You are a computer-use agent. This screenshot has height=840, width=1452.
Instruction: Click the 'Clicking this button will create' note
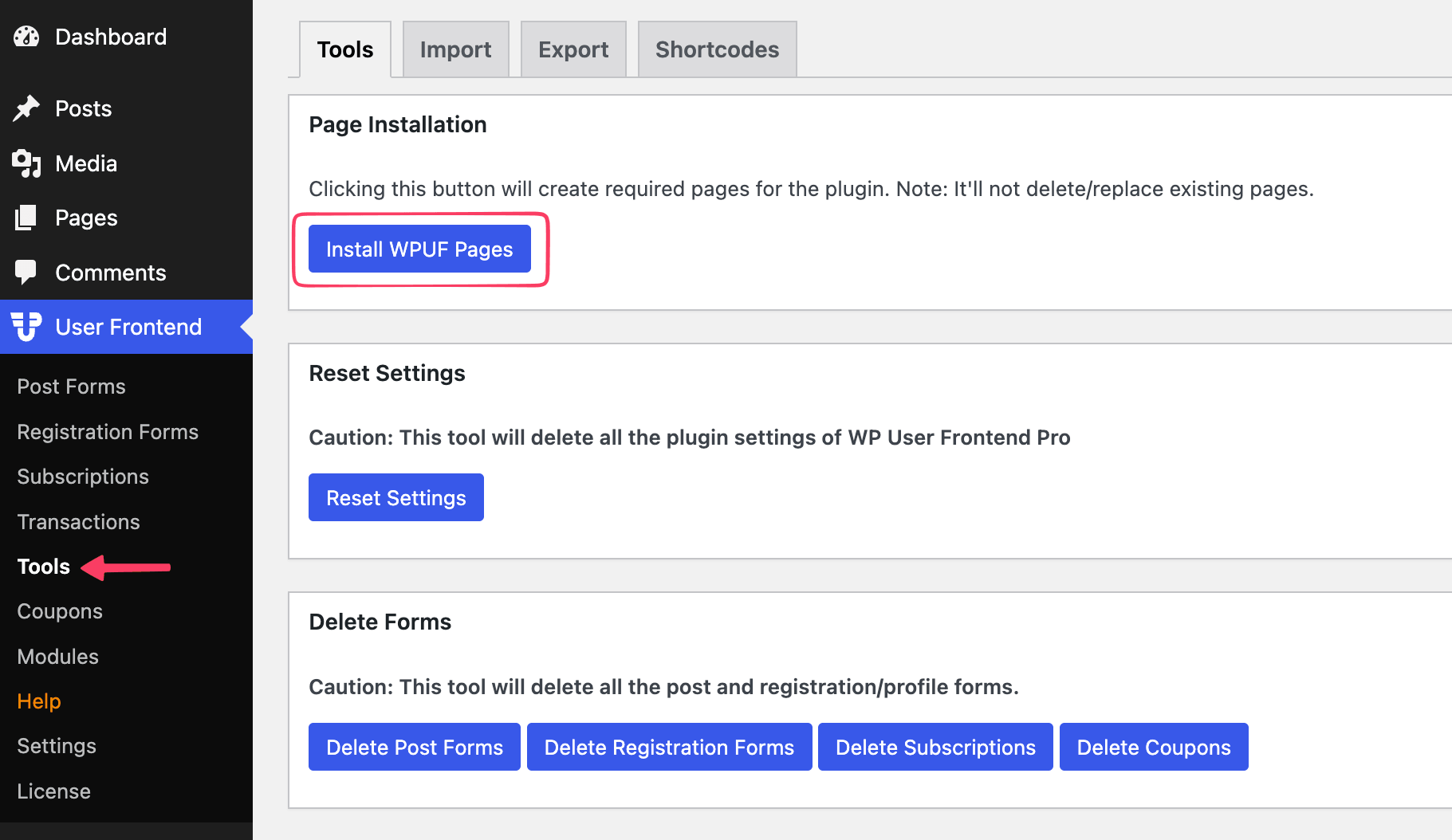point(811,190)
